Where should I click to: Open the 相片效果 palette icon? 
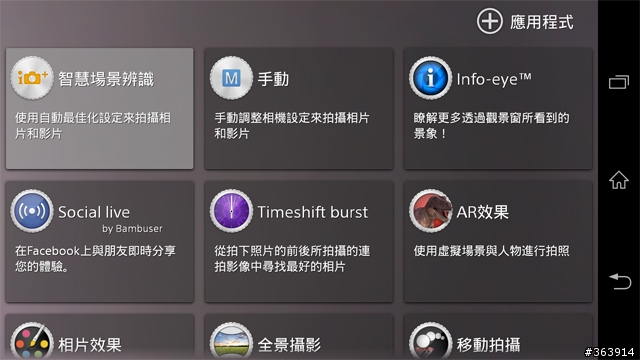point(32,341)
